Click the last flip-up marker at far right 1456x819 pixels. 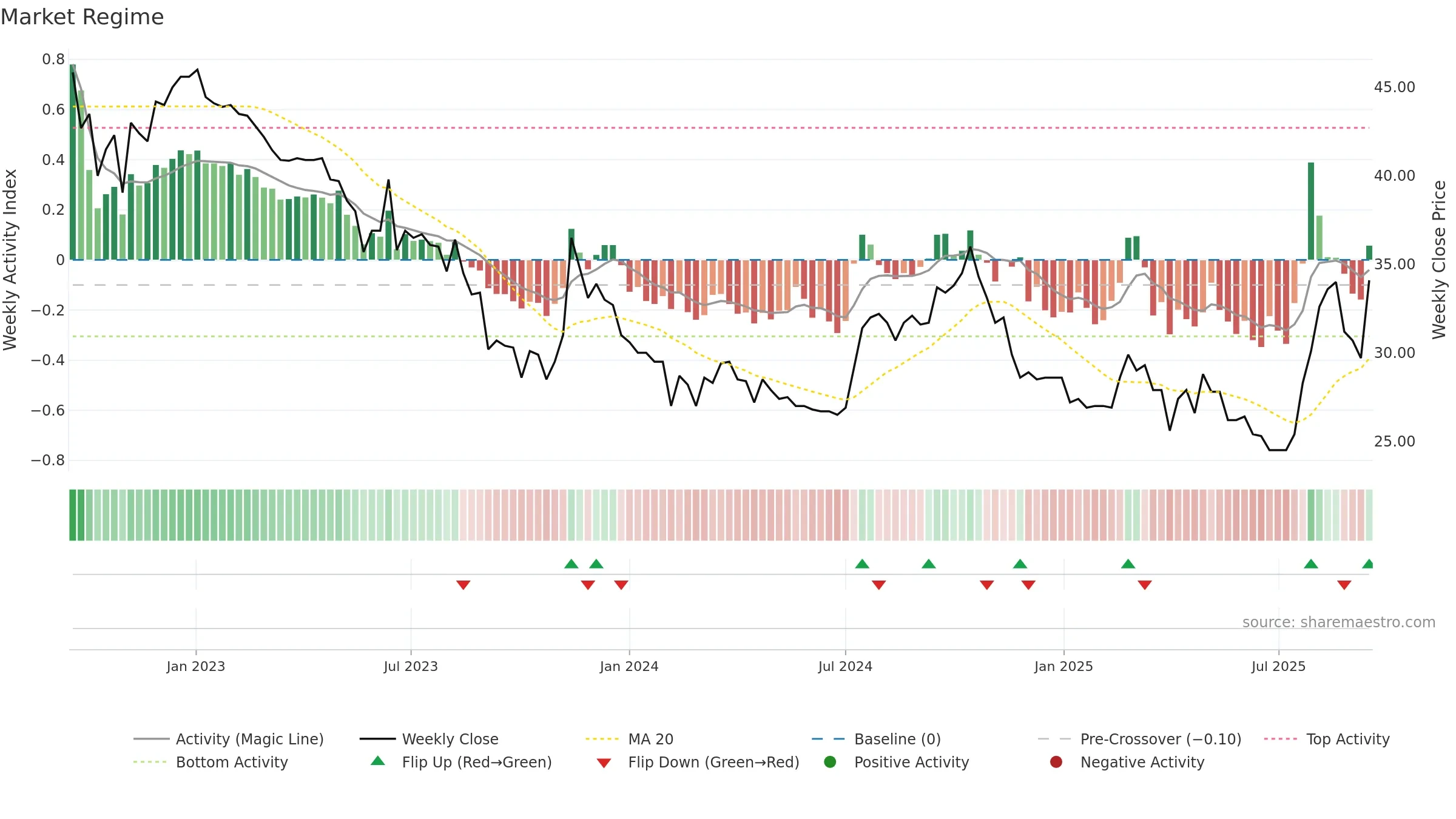pos(1367,564)
